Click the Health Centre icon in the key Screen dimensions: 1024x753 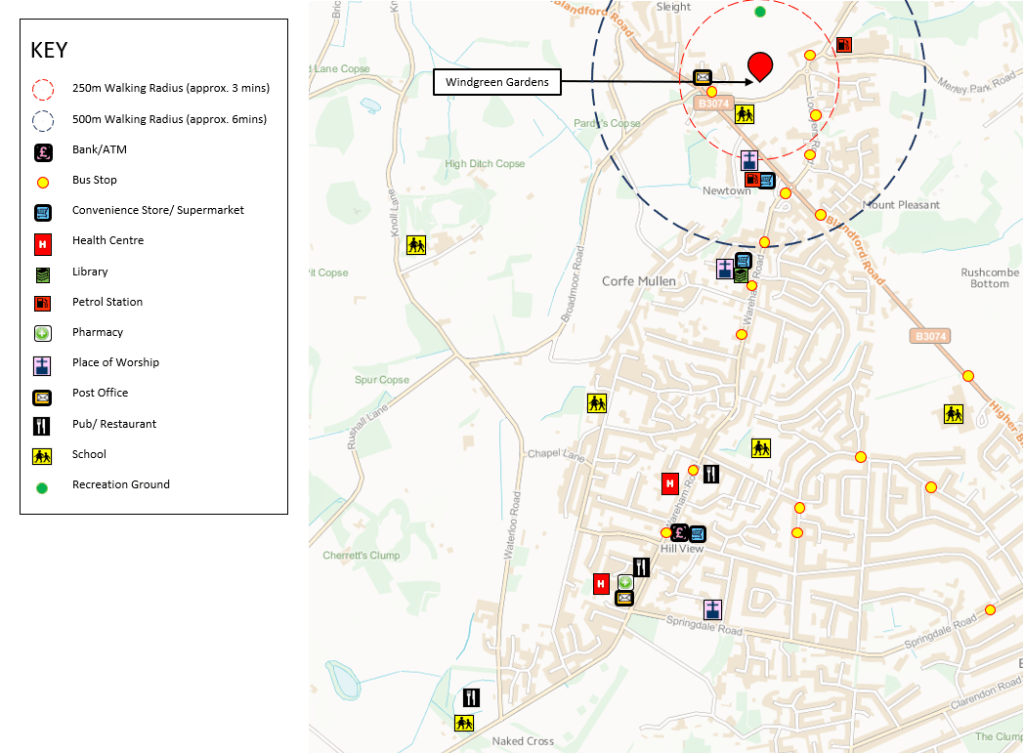tap(43, 242)
